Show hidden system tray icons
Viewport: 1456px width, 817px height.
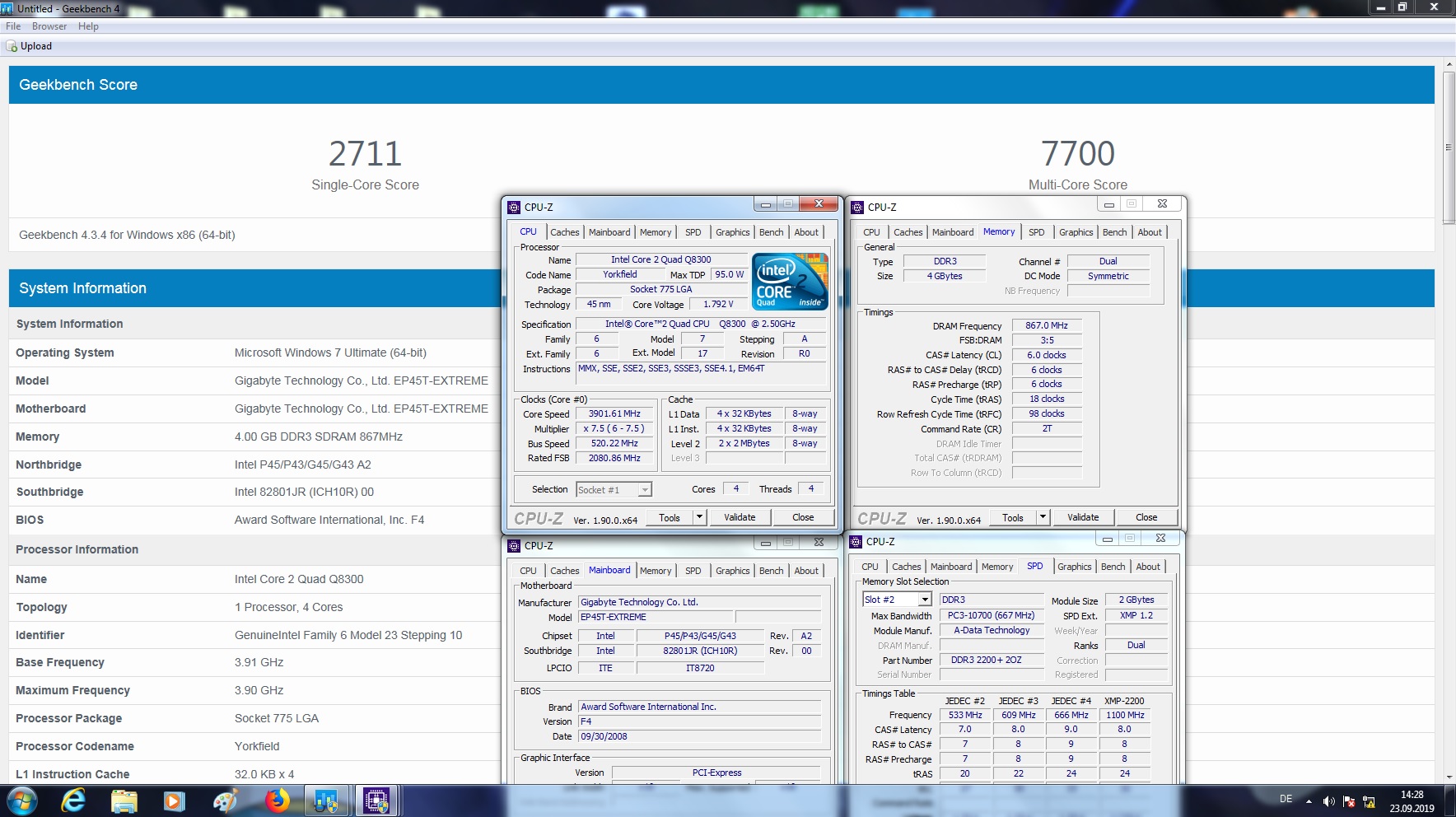coord(1309,801)
